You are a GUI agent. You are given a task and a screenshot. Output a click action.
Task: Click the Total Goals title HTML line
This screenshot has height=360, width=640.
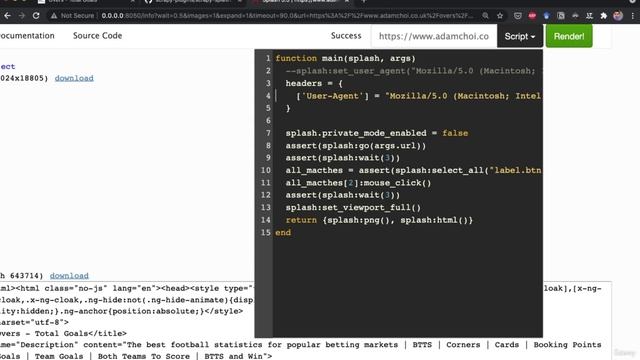click(x=63, y=333)
